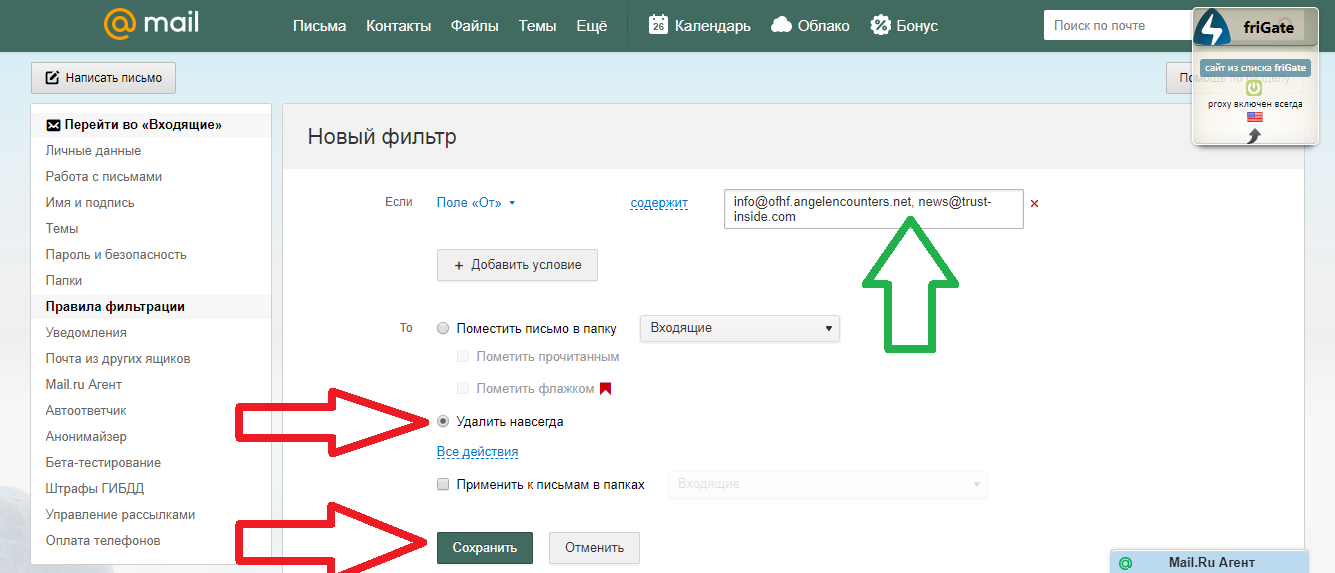Click the US flag in friGate panel
The width and height of the screenshot is (1335, 573).
point(1255,117)
